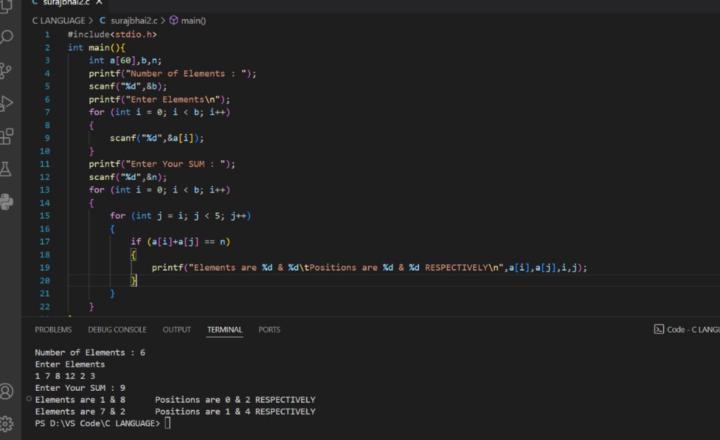Click the 'Elements are %d & %d' printf line
This screenshot has width=720, height=440.
tap(370, 267)
